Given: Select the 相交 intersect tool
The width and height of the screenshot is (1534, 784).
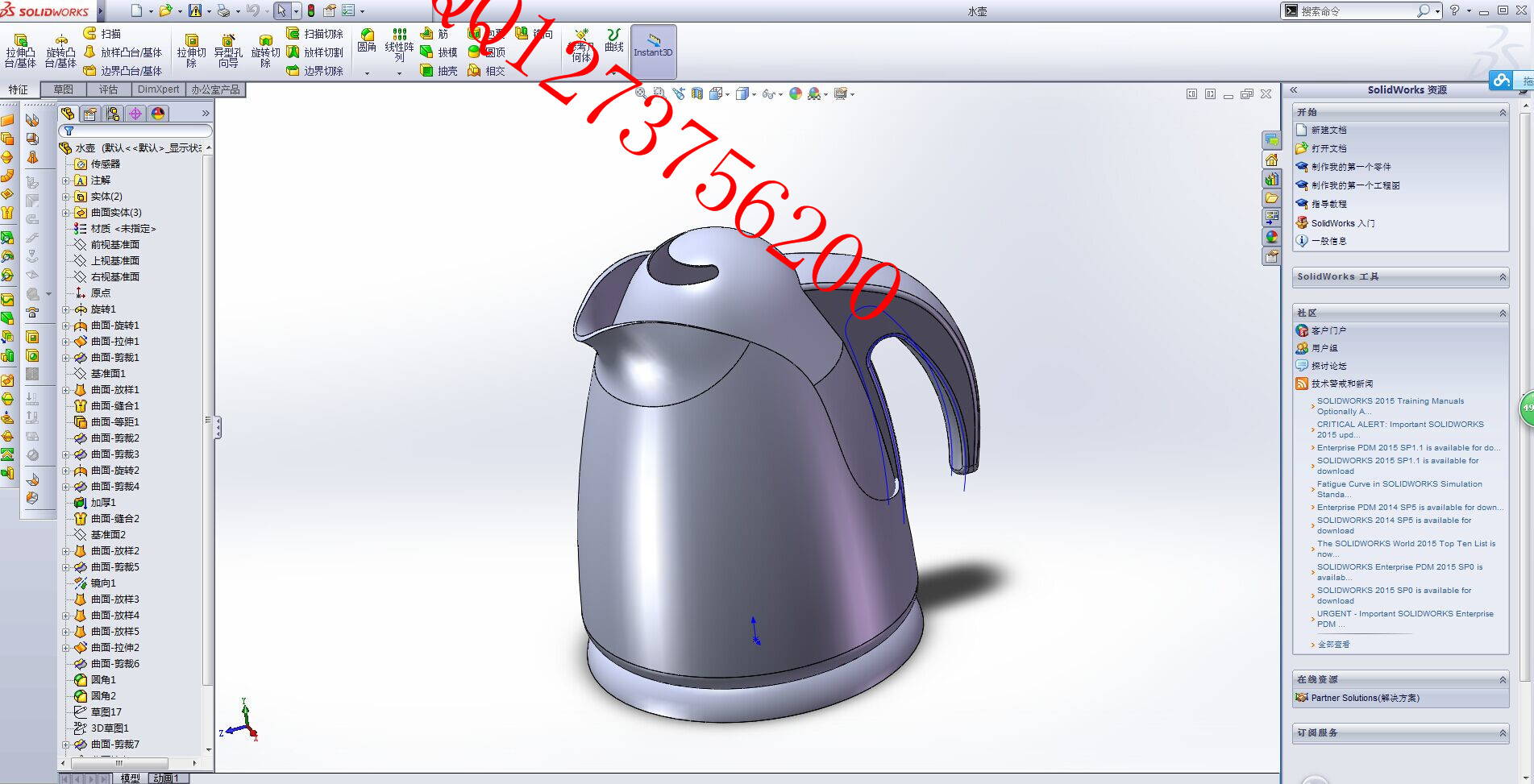Looking at the screenshot, I should [x=487, y=71].
